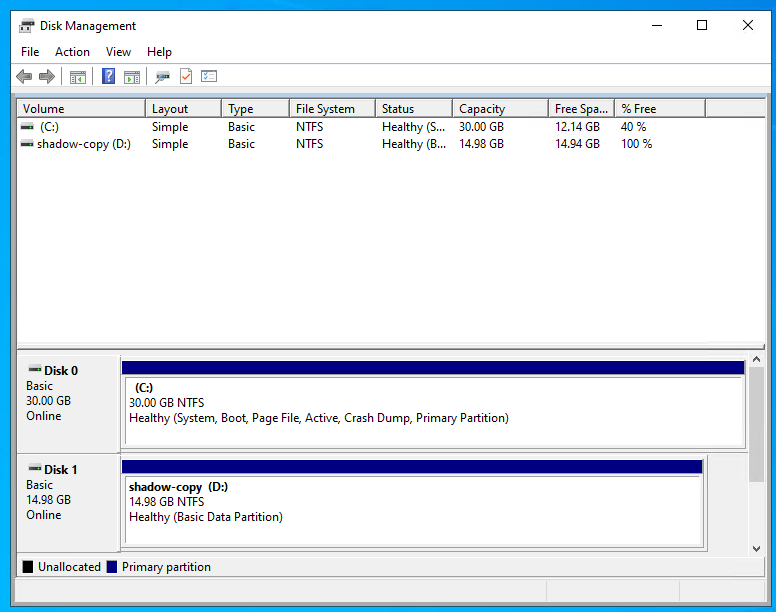Sort by the Capacity column header

500,109
